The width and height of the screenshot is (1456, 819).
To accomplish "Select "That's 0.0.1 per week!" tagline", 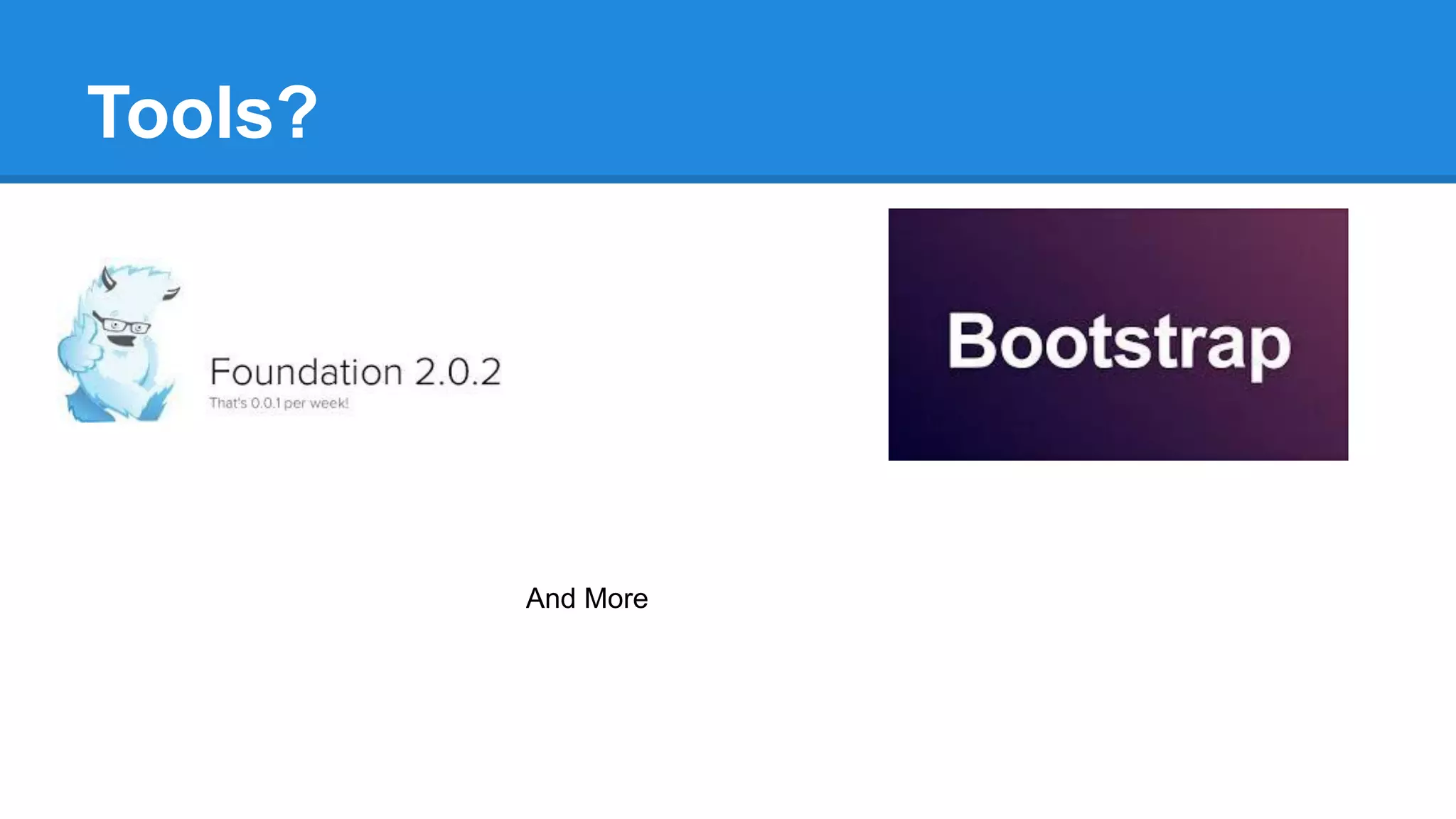I will point(279,403).
